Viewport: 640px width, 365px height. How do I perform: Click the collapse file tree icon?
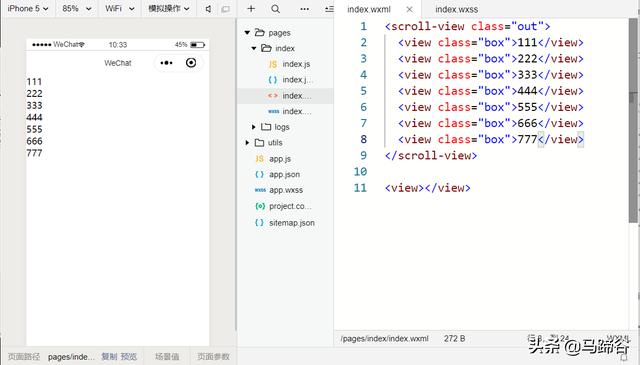(x=329, y=9)
